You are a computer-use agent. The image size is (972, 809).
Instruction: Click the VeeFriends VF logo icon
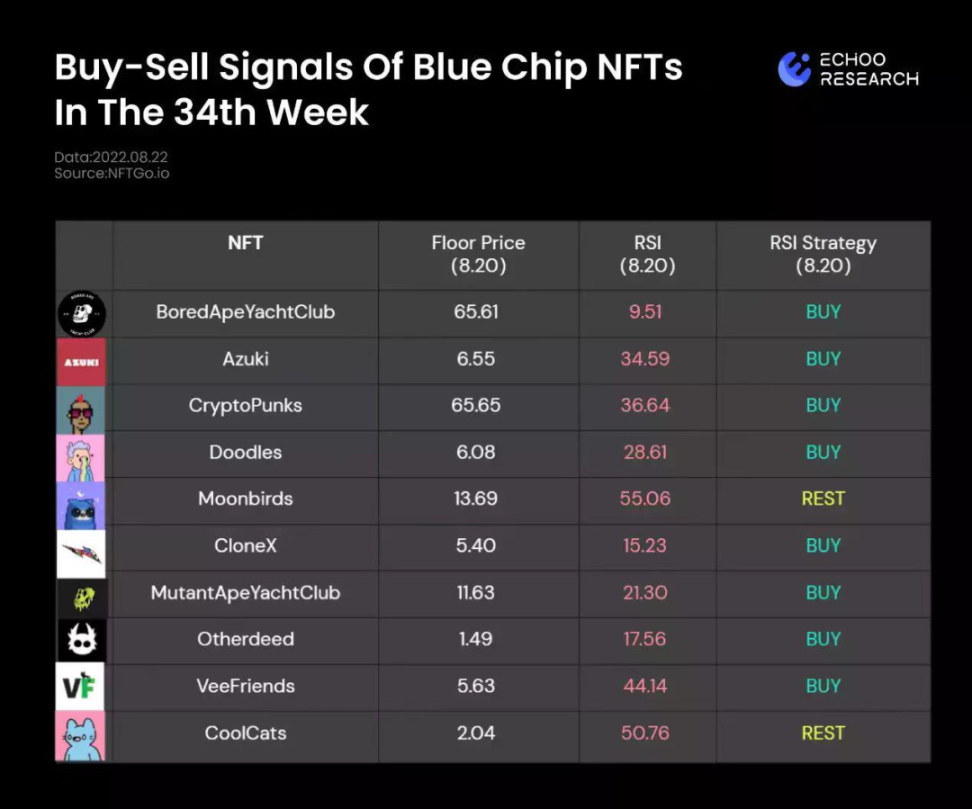tap(81, 687)
